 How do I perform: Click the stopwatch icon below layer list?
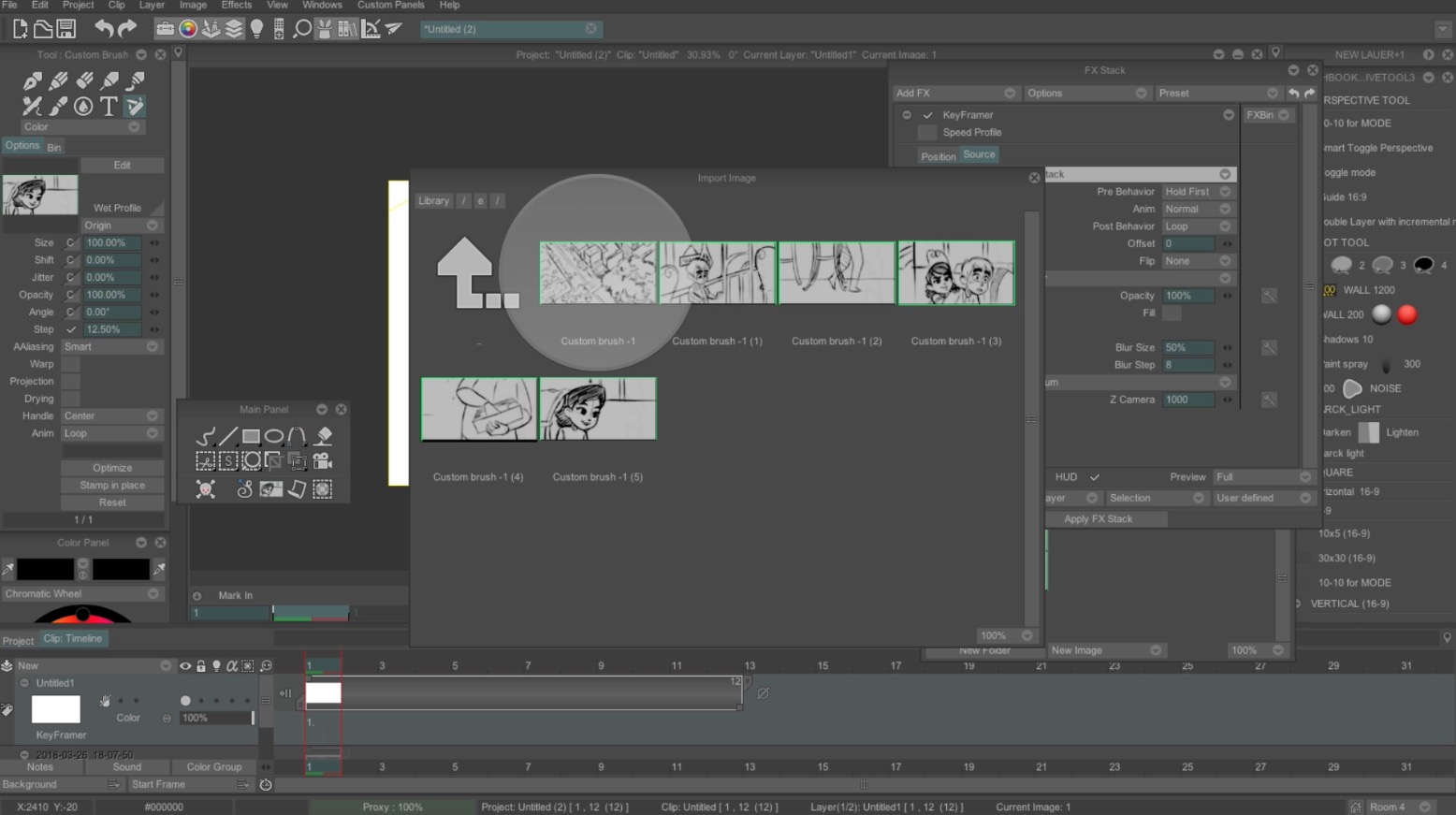tap(266, 784)
